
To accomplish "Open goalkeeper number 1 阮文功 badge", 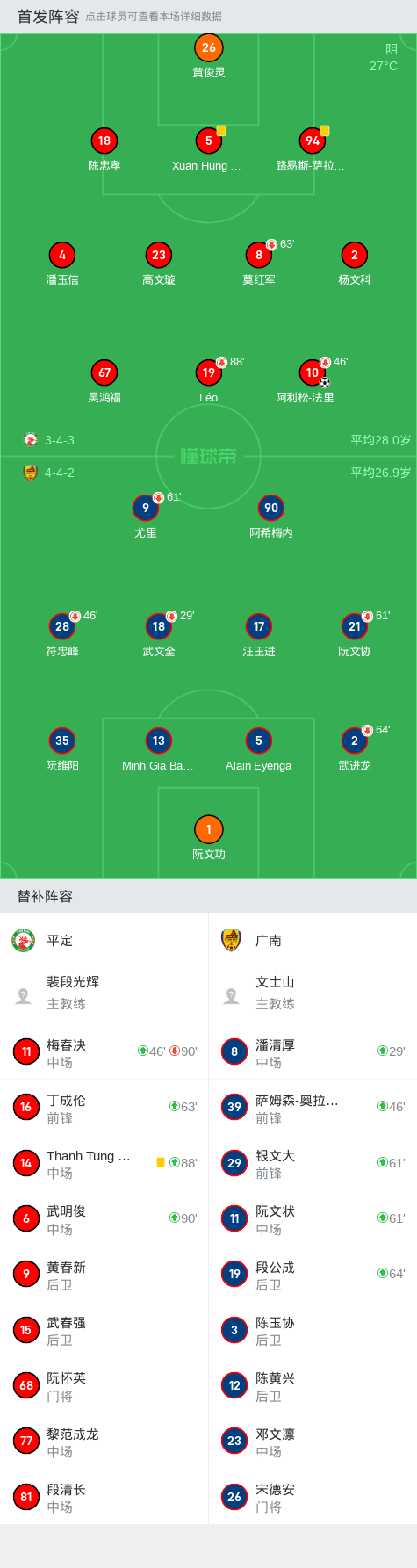I will click(x=208, y=829).
